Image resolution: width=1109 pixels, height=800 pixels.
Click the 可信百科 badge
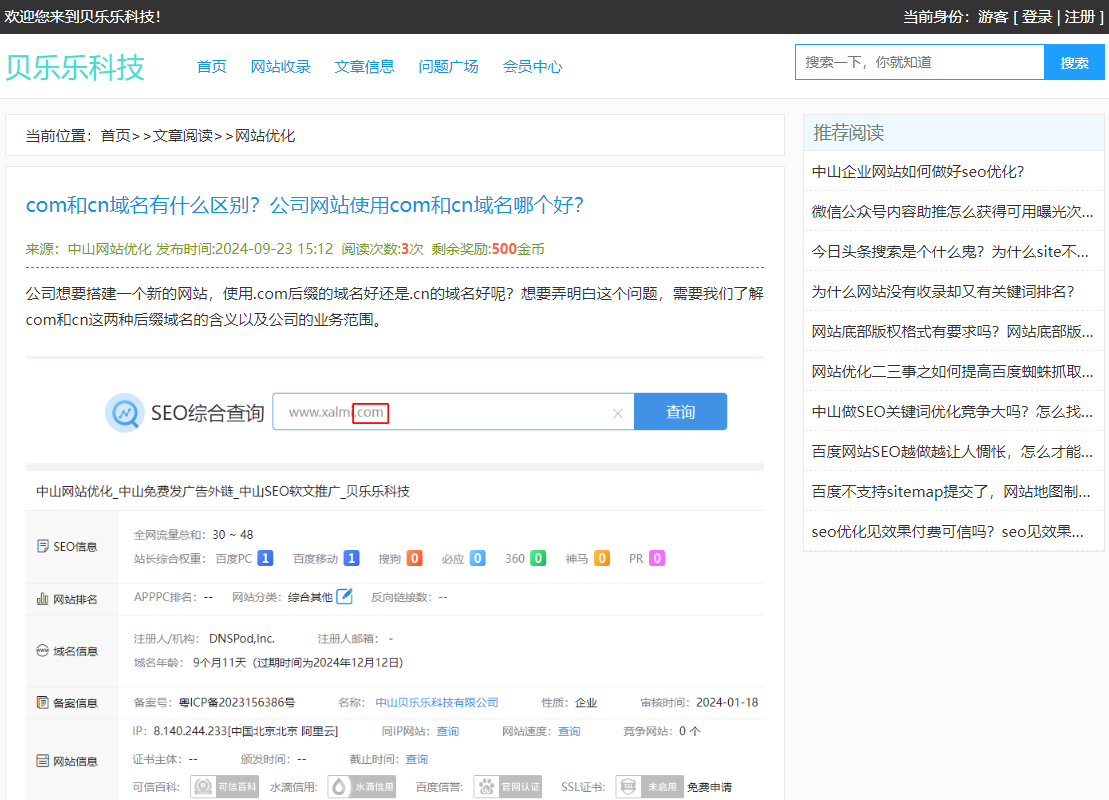(x=224, y=787)
